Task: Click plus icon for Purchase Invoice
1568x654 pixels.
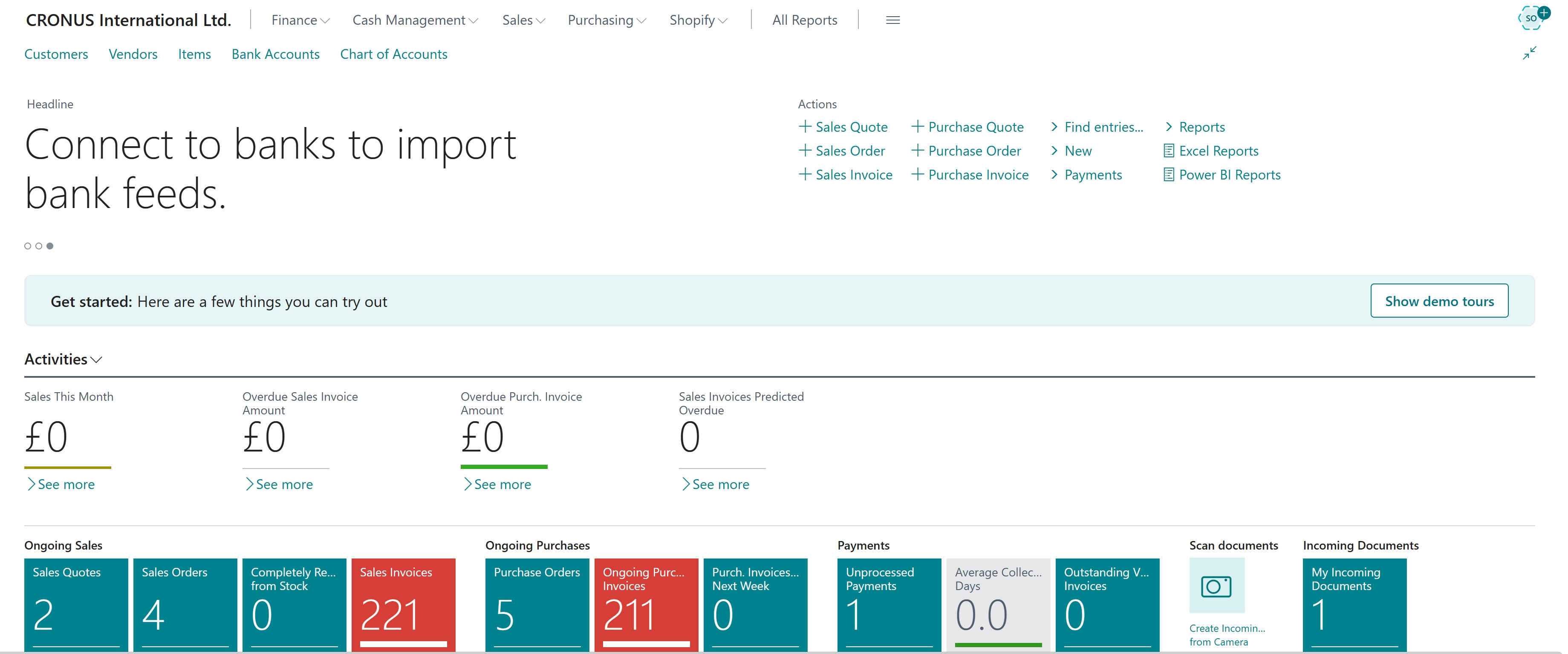Action: (x=917, y=175)
